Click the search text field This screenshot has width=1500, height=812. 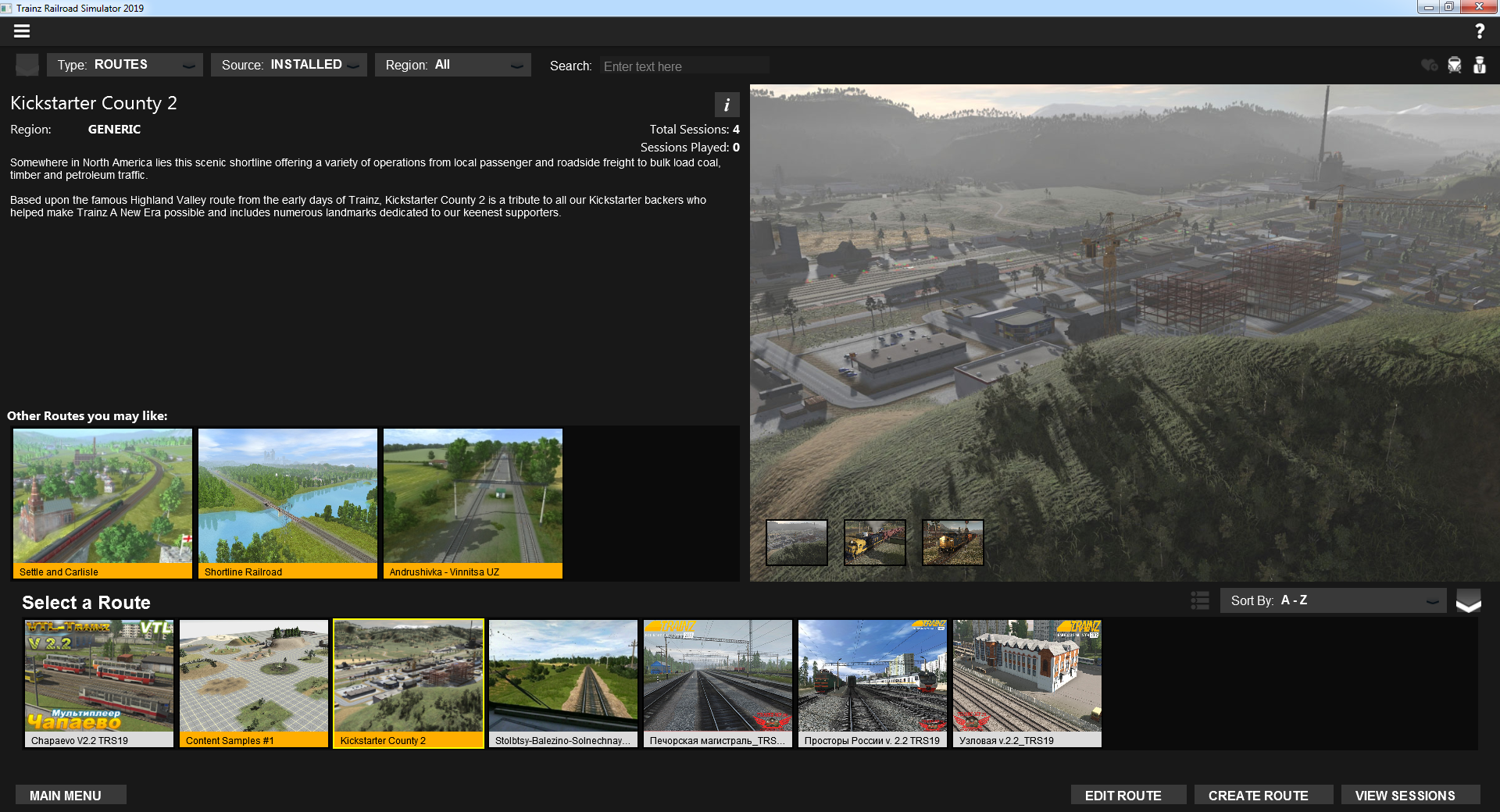coord(685,66)
